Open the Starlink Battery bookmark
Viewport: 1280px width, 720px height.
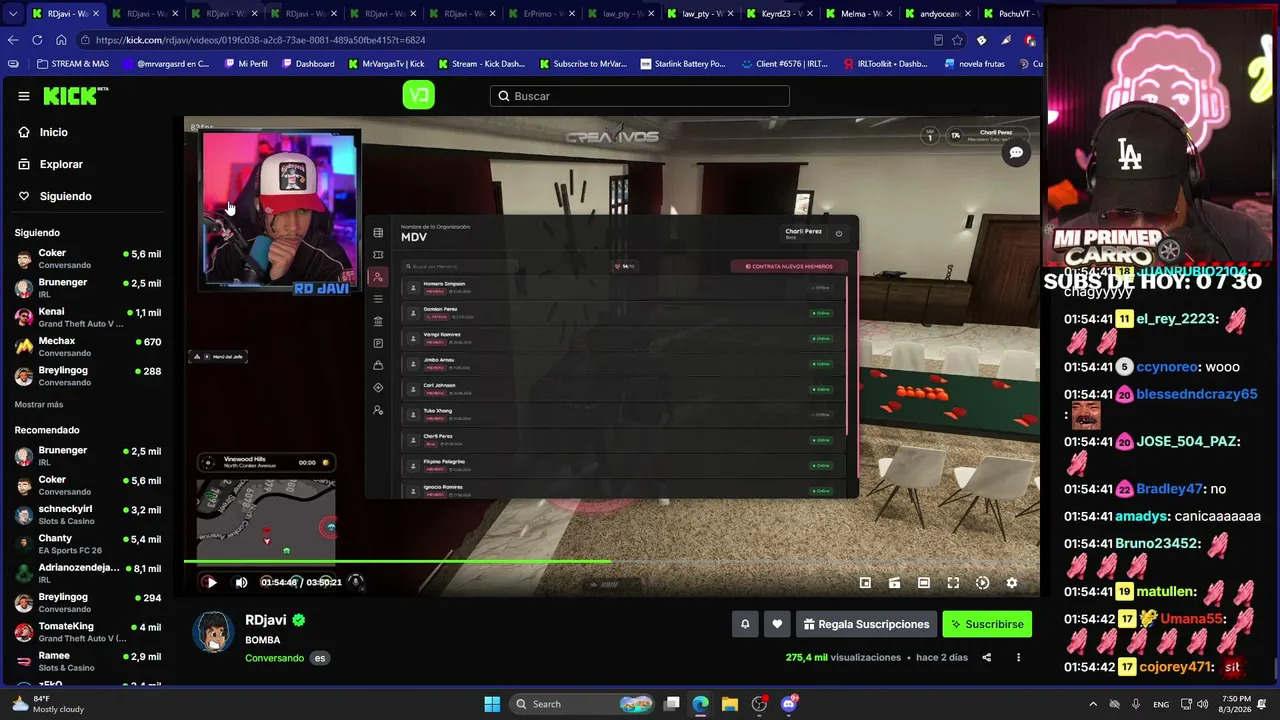[x=683, y=64]
